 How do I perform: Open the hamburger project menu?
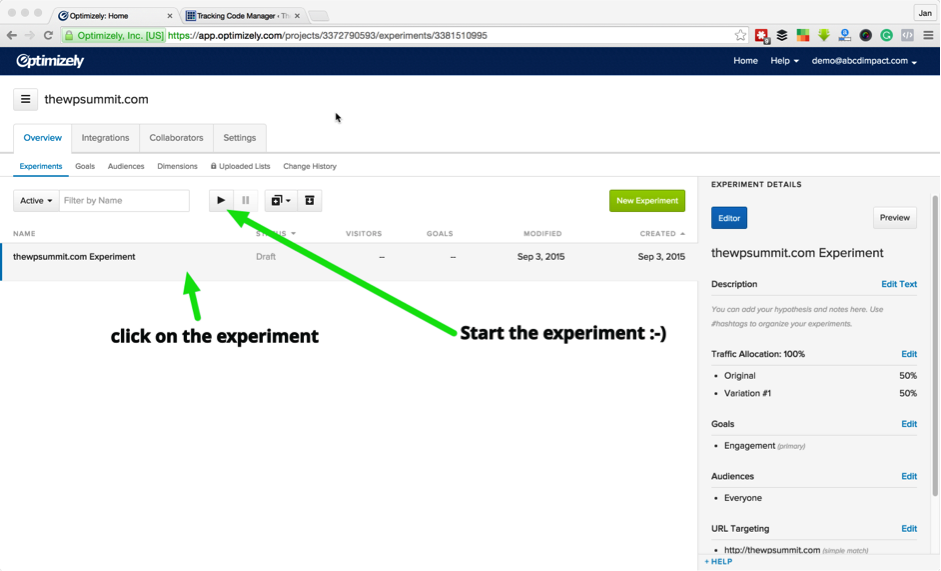click(25, 99)
